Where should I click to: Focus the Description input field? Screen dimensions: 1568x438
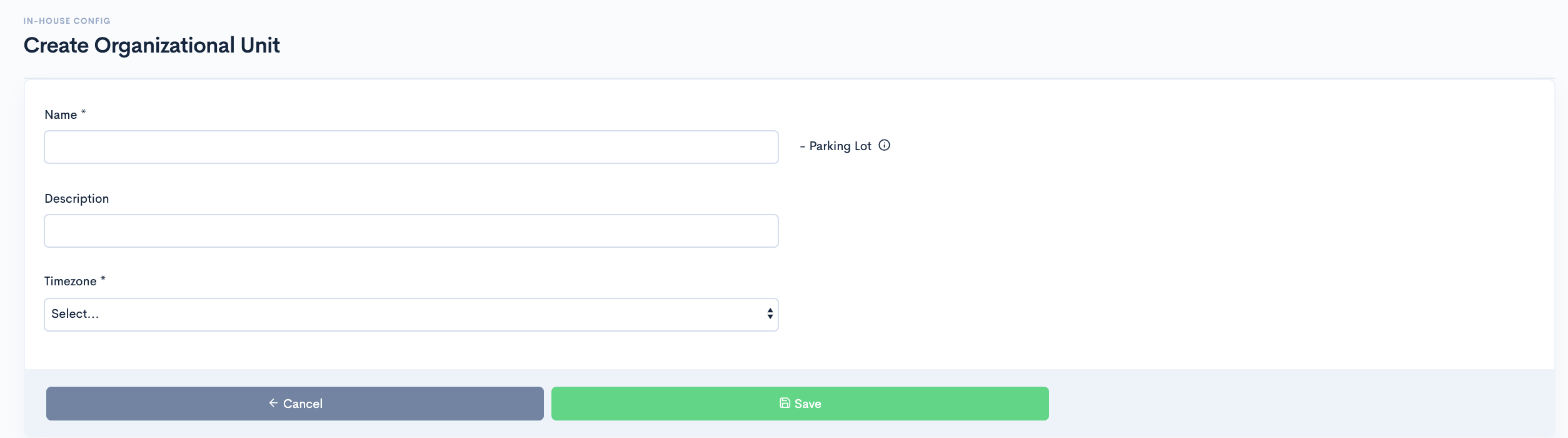click(411, 231)
